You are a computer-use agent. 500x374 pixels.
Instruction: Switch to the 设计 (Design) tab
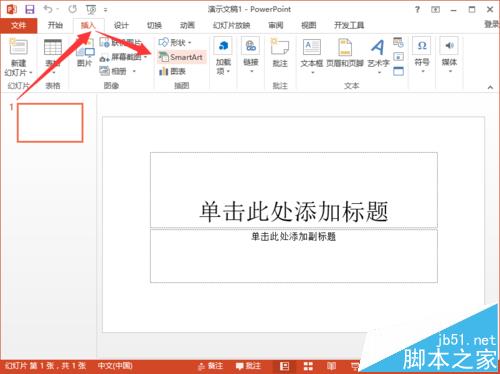[121, 25]
